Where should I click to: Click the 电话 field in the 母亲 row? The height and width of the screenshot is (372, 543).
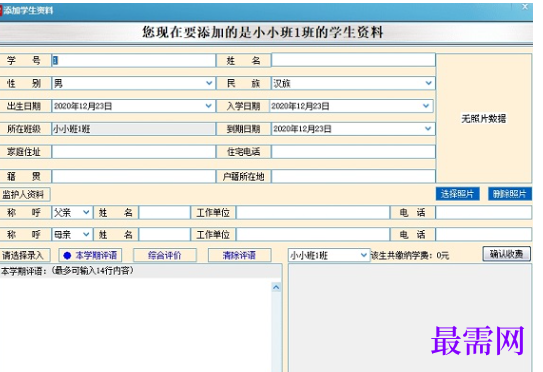[483, 234]
